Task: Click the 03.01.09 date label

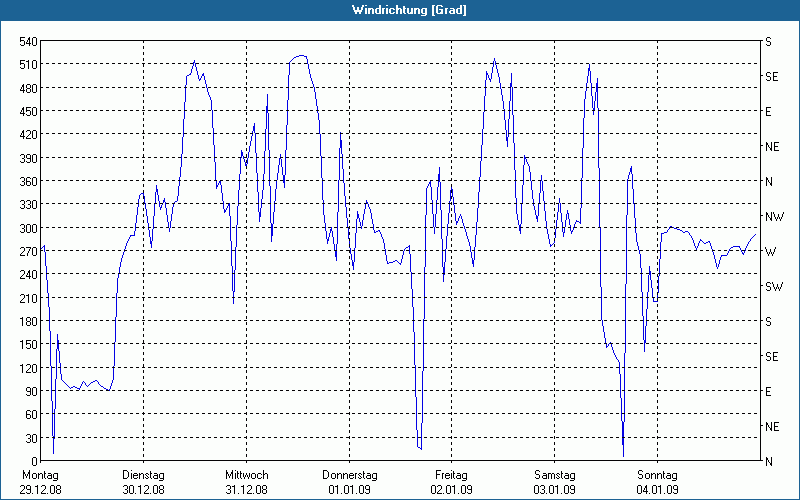Action: 555,490
